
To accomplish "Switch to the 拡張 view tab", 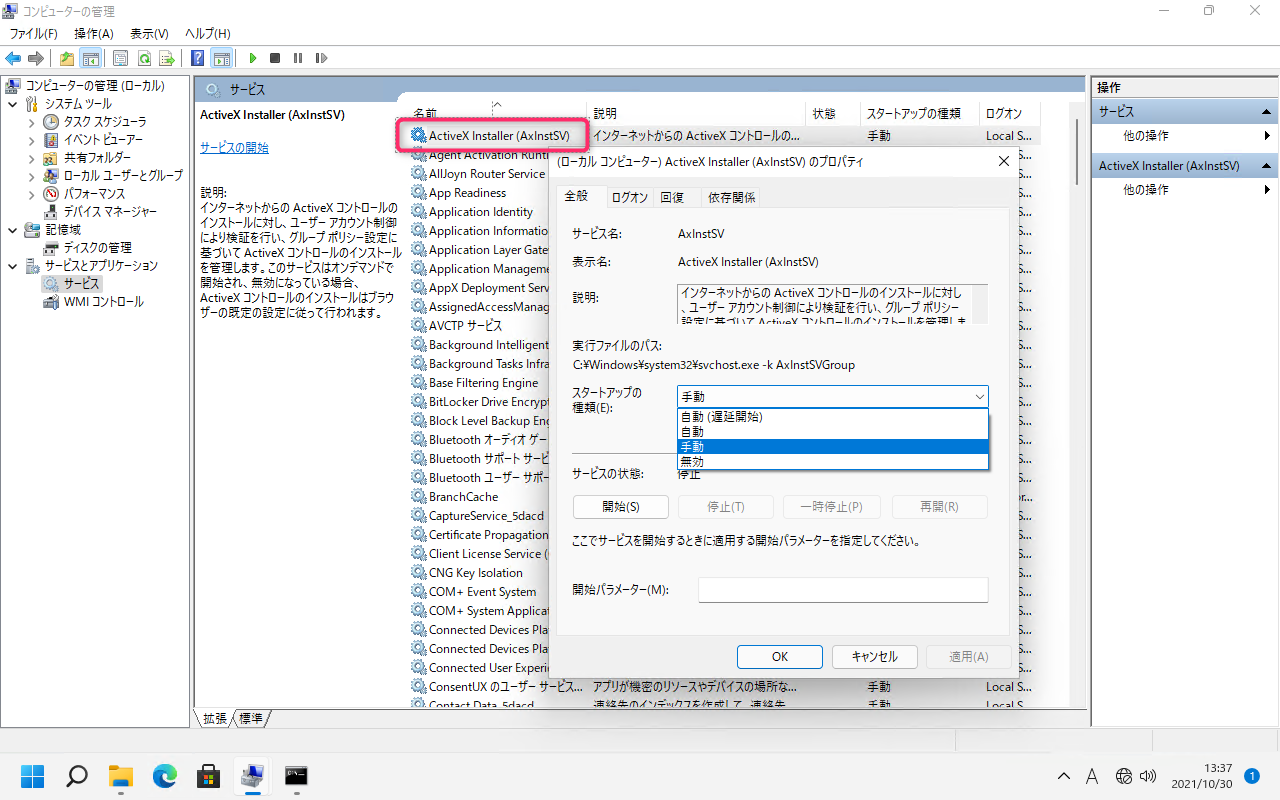I will [215, 718].
